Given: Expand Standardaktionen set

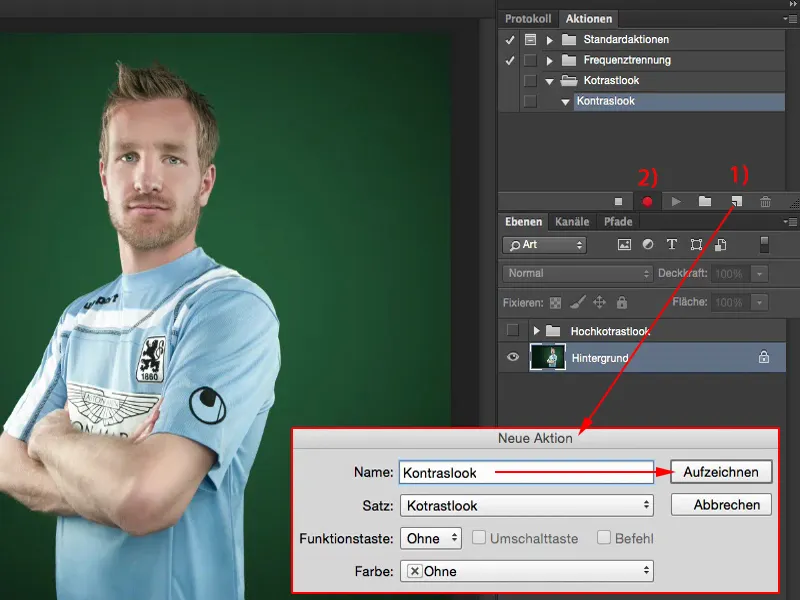Looking at the screenshot, I should point(549,40).
